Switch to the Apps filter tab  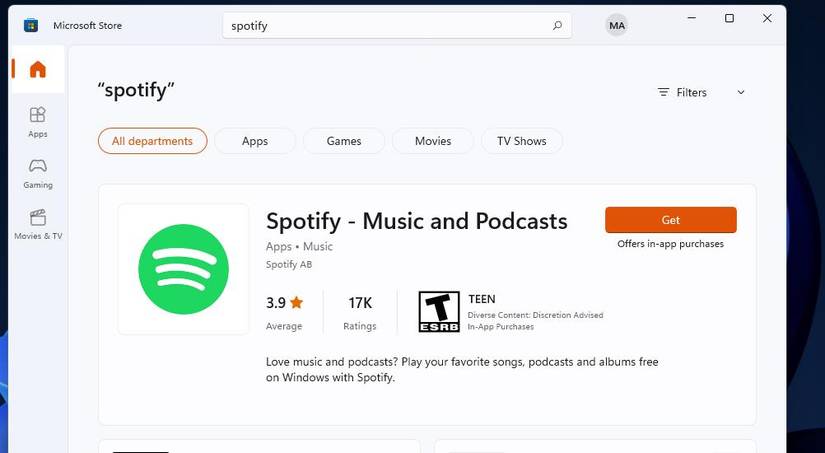[255, 141]
